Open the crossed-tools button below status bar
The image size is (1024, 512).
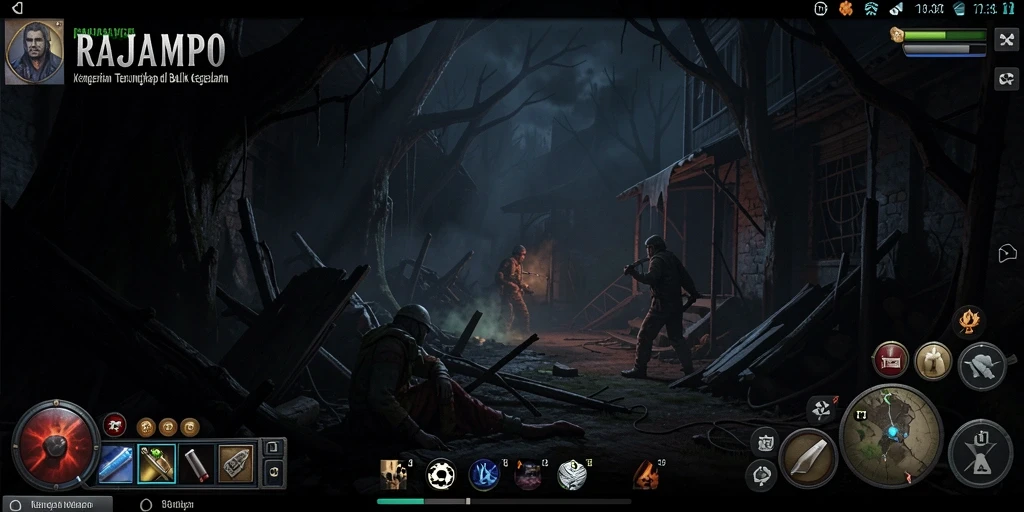coord(1006,40)
